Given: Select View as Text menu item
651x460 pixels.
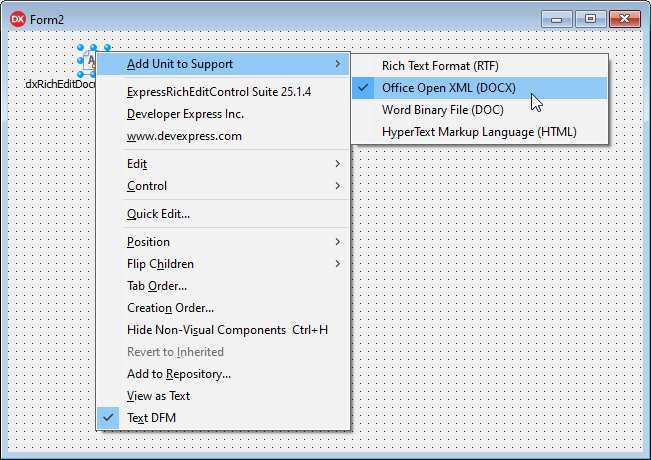Looking at the screenshot, I should (x=223, y=396).
